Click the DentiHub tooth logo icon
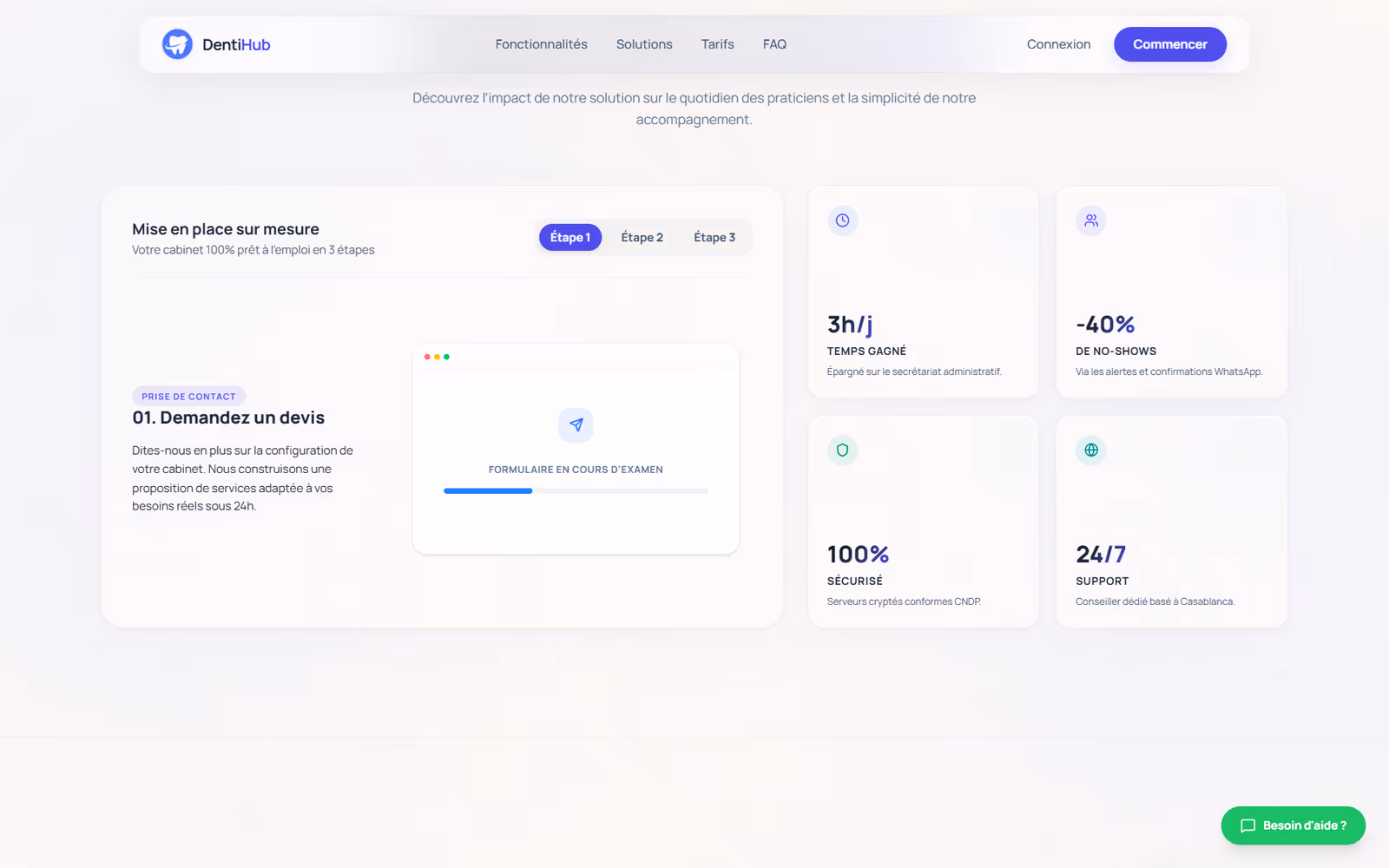The width and height of the screenshot is (1389, 868). 177,44
